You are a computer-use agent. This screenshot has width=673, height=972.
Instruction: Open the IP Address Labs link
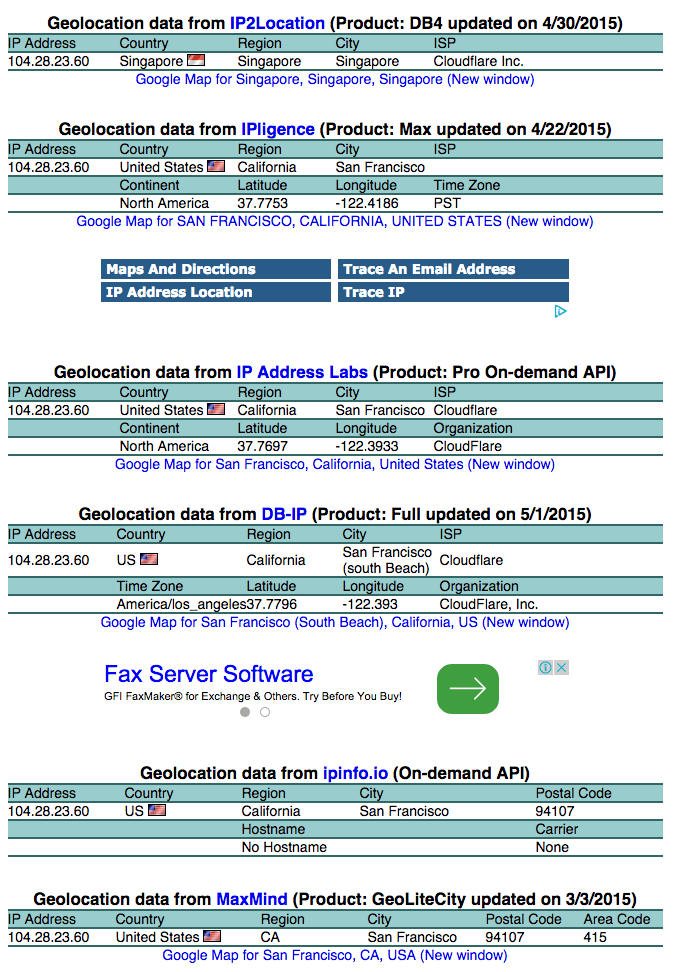tap(302, 372)
